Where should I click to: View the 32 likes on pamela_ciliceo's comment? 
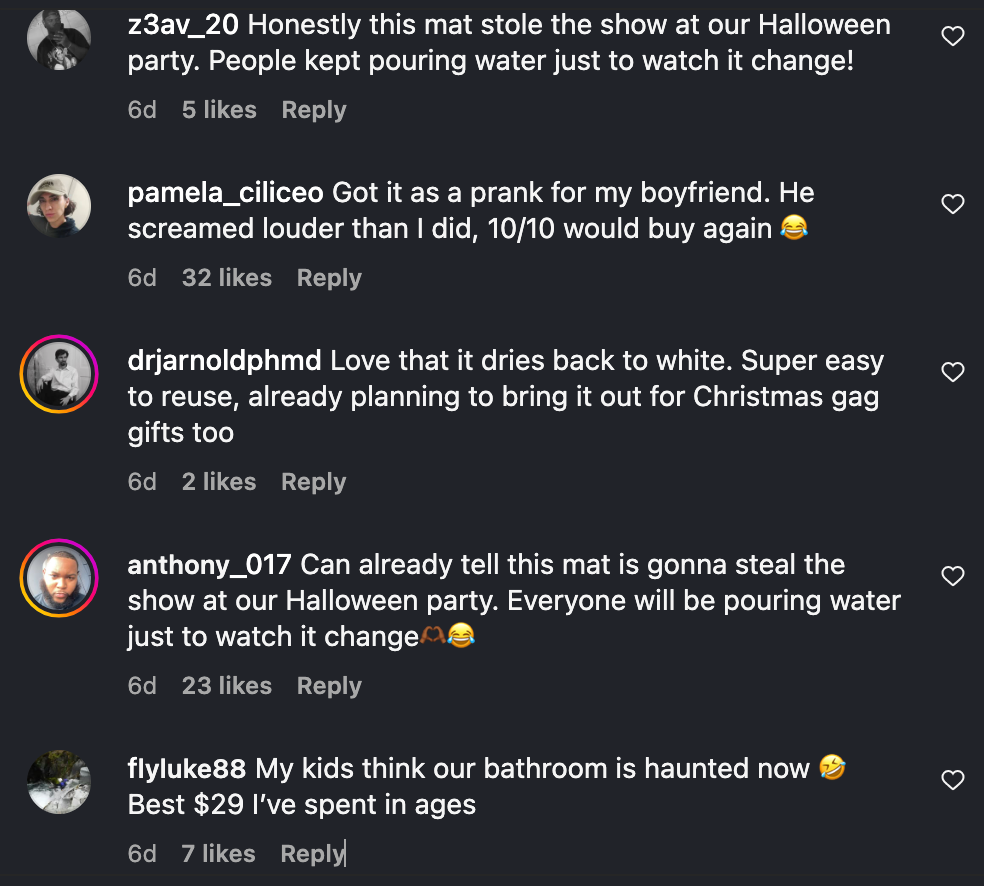[227, 278]
